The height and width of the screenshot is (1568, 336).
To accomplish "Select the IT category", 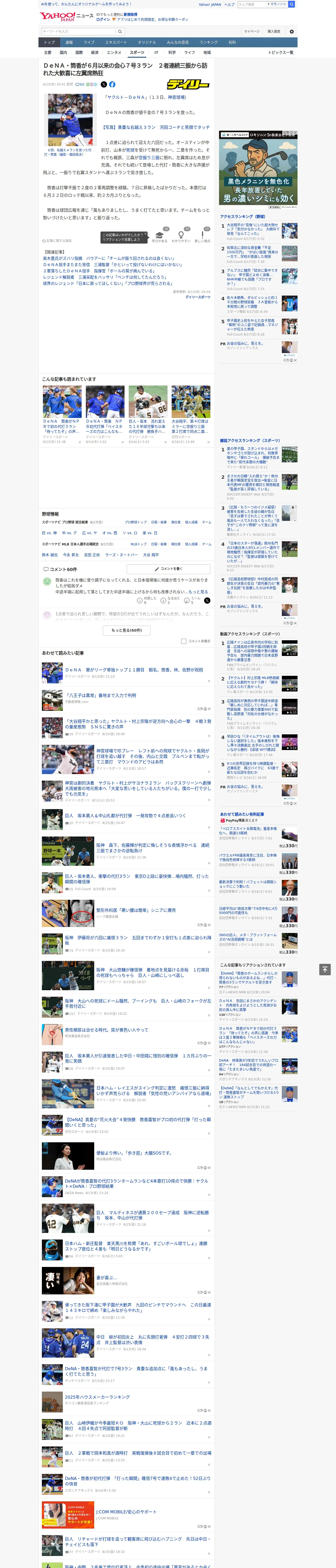I will [x=156, y=52].
